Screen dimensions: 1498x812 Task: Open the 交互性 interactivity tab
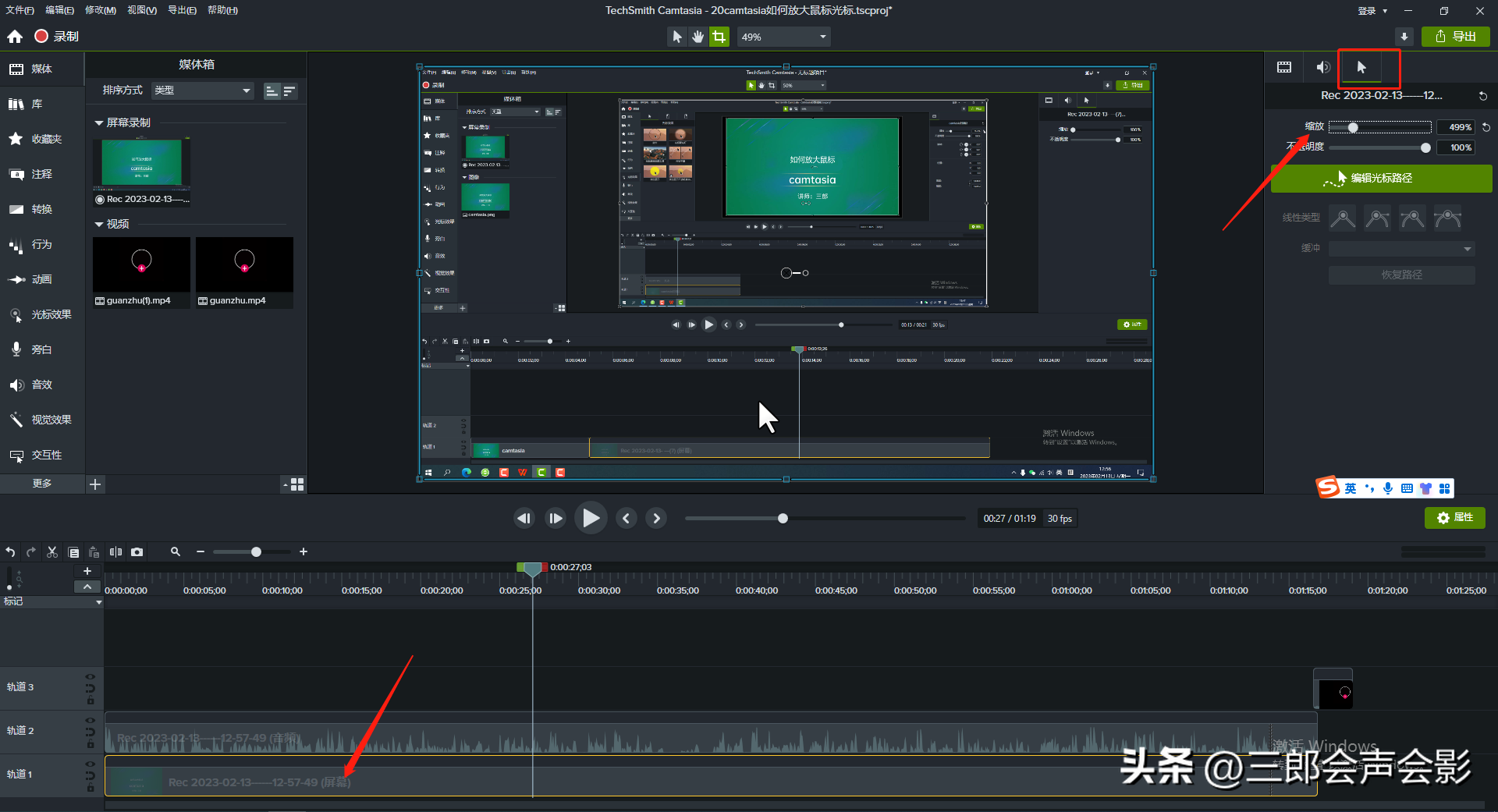click(x=41, y=455)
